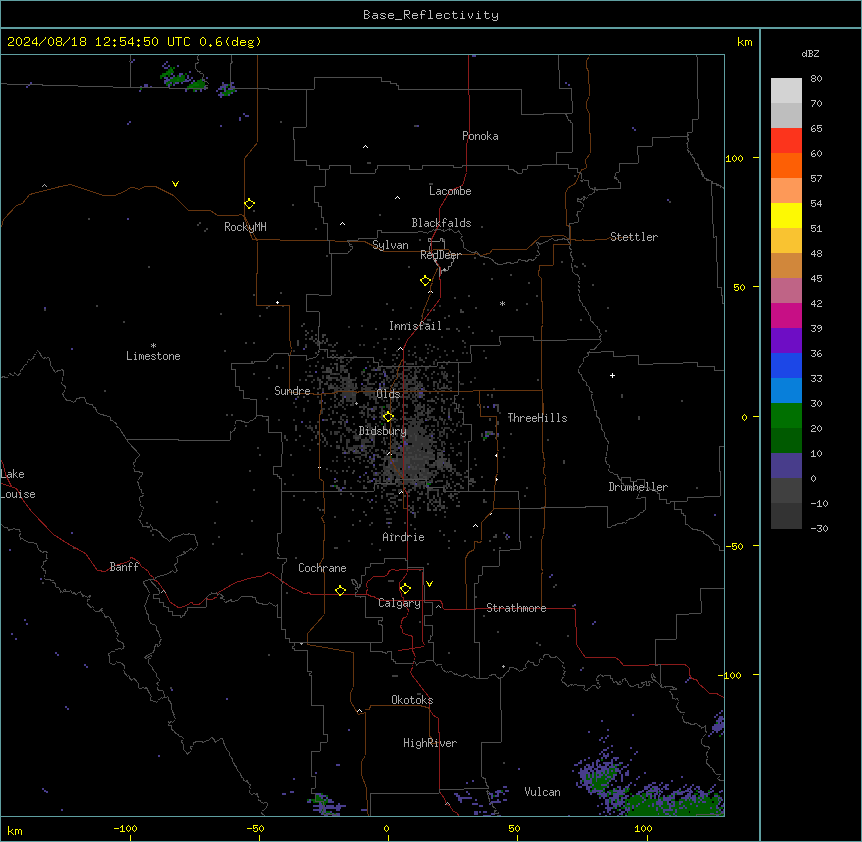Choose the purple 36-39 dBZ legend swatch

(x=786, y=340)
